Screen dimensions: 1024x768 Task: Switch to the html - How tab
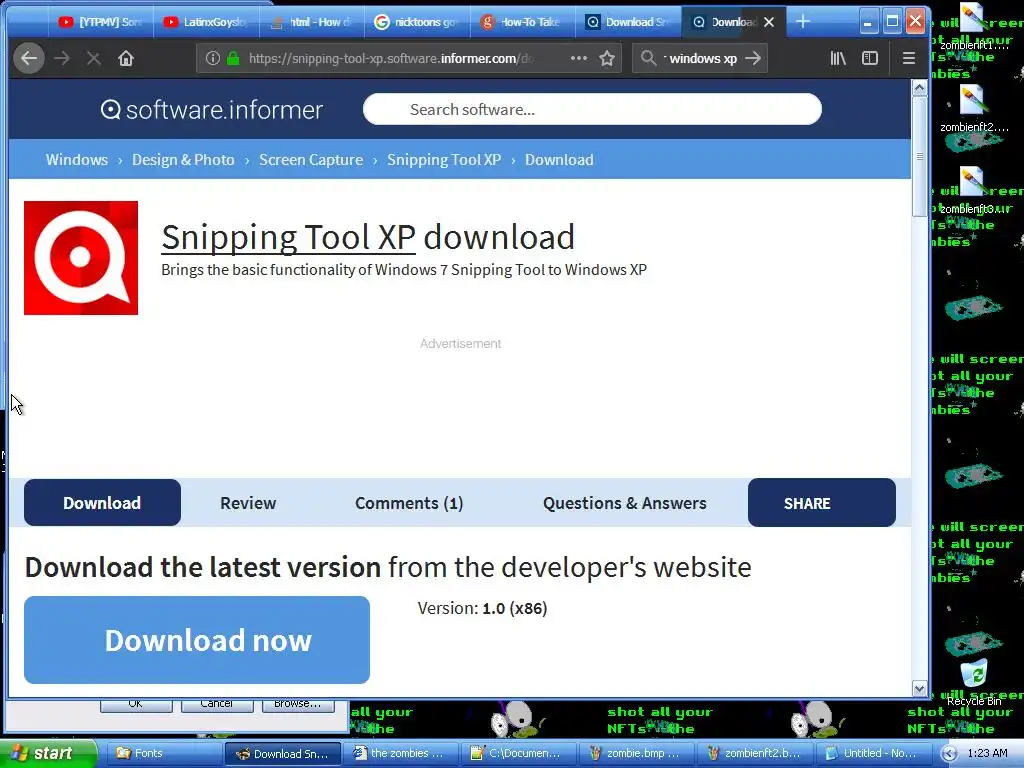[312, 22]
